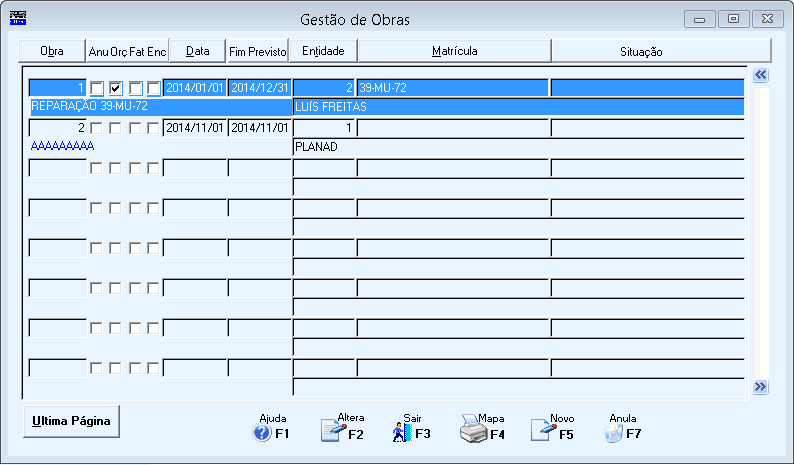
Task: Click entidade value 1 in second row
Action: (x=324, y=128)
